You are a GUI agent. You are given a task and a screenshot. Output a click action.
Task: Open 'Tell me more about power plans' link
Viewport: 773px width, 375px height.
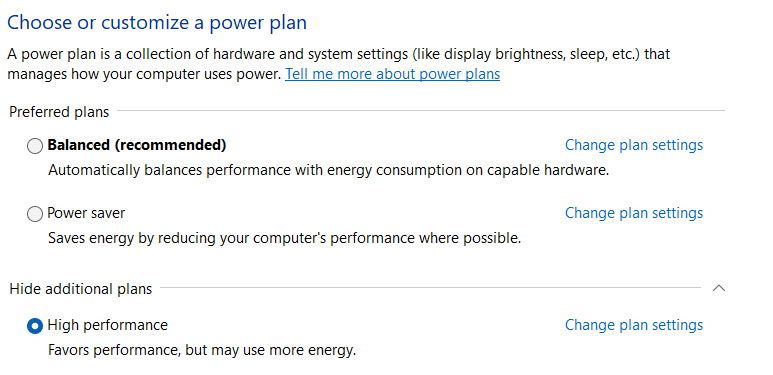click(392, 74)
